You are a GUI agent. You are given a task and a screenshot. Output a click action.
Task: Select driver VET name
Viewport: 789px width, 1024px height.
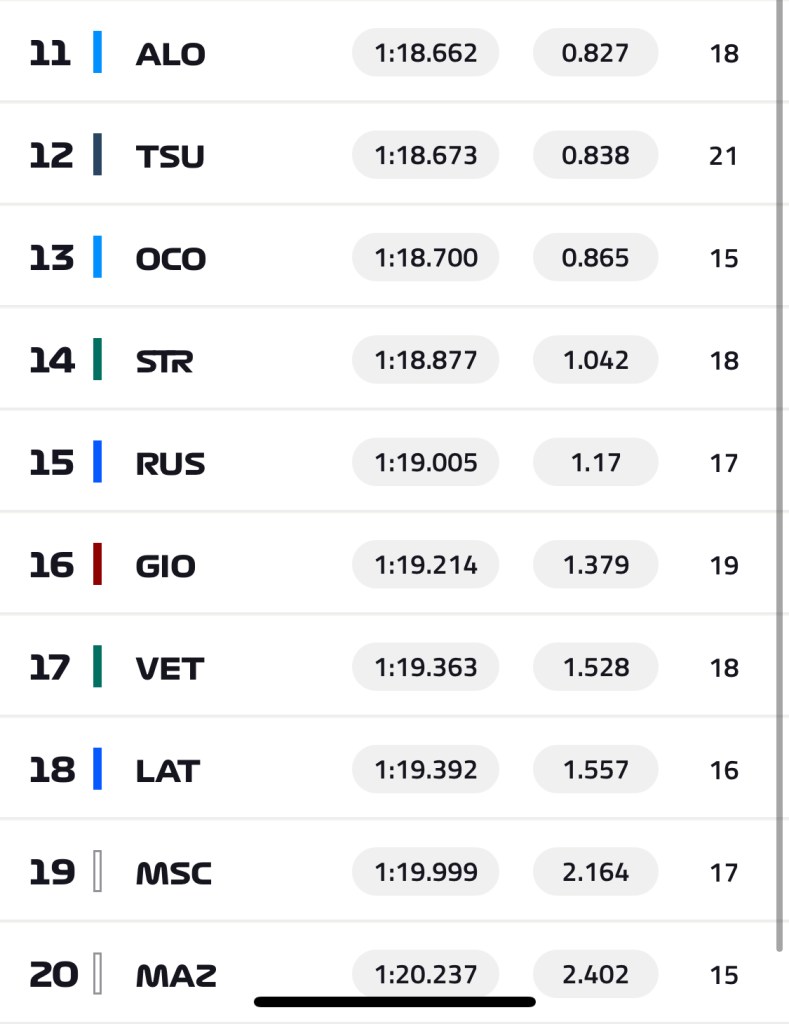coord(170,668)
